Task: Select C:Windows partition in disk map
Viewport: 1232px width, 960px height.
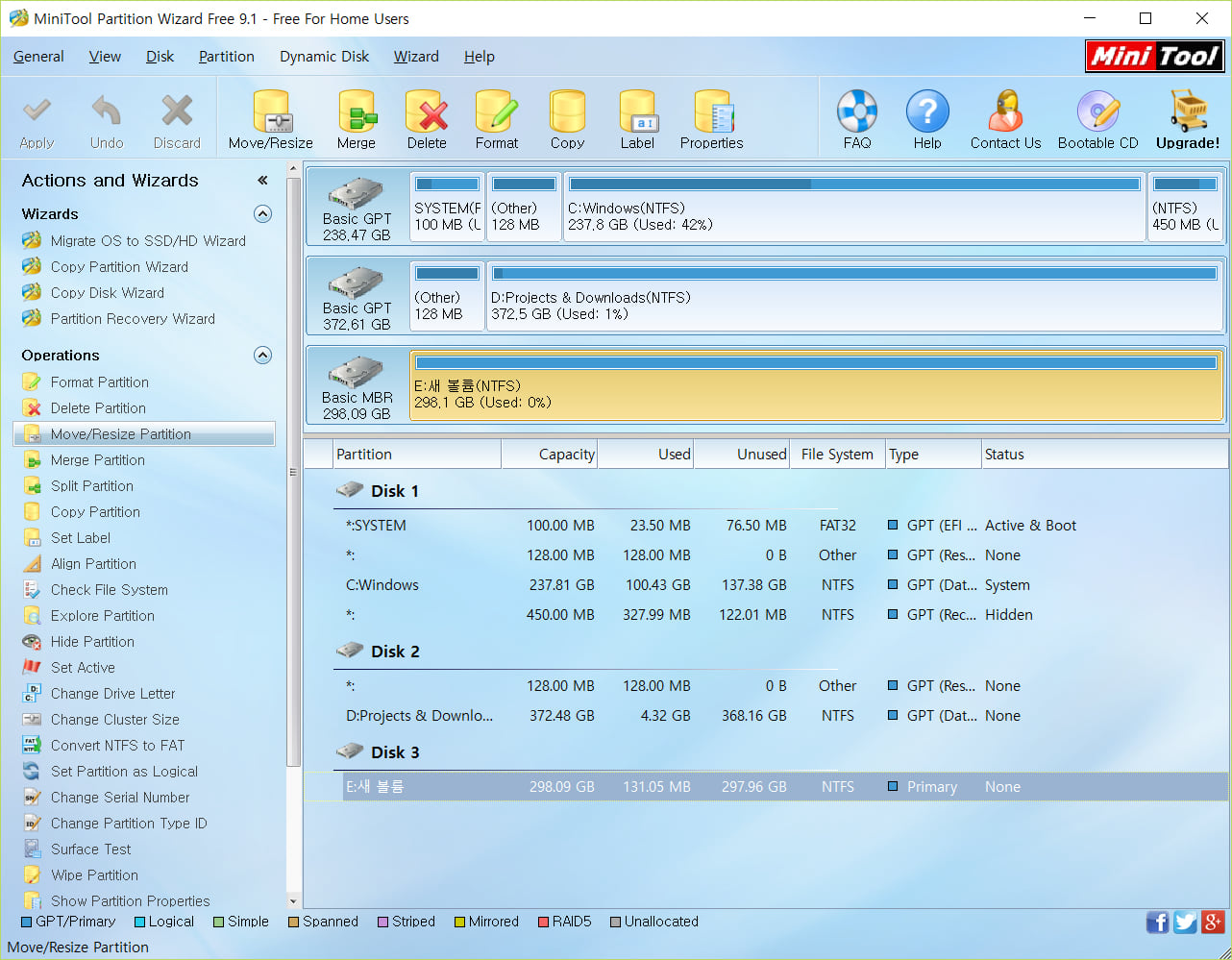Action: click(x=854, y=206)
